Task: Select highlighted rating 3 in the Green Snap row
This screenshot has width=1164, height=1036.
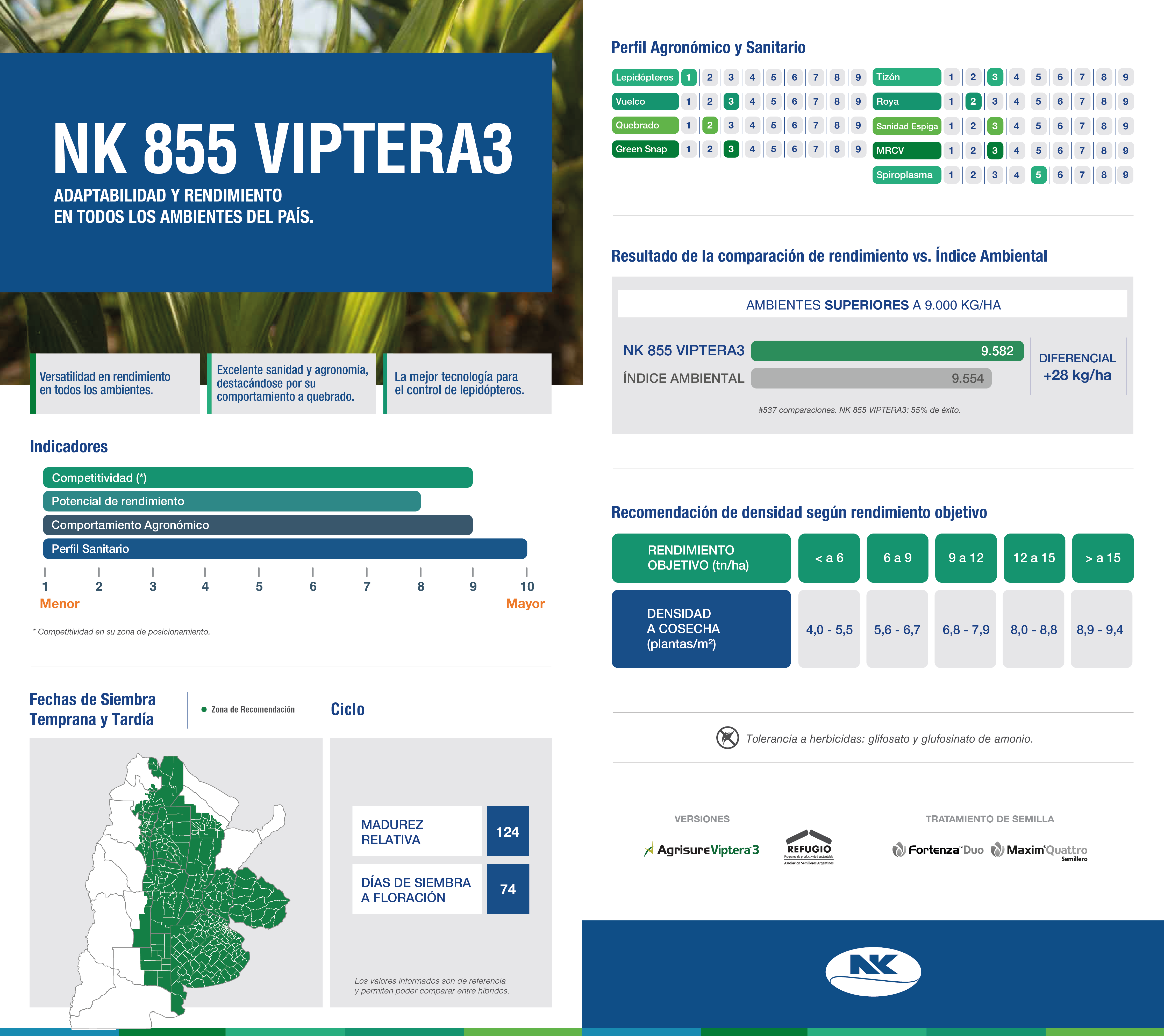Action: click(x=731, y=149)
